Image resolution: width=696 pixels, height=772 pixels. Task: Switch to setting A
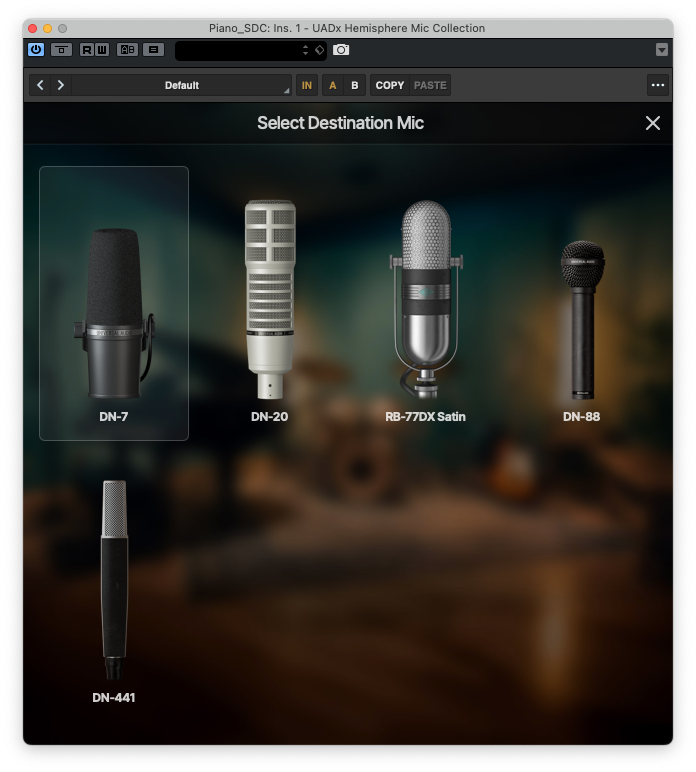click(x=333, y=86)
